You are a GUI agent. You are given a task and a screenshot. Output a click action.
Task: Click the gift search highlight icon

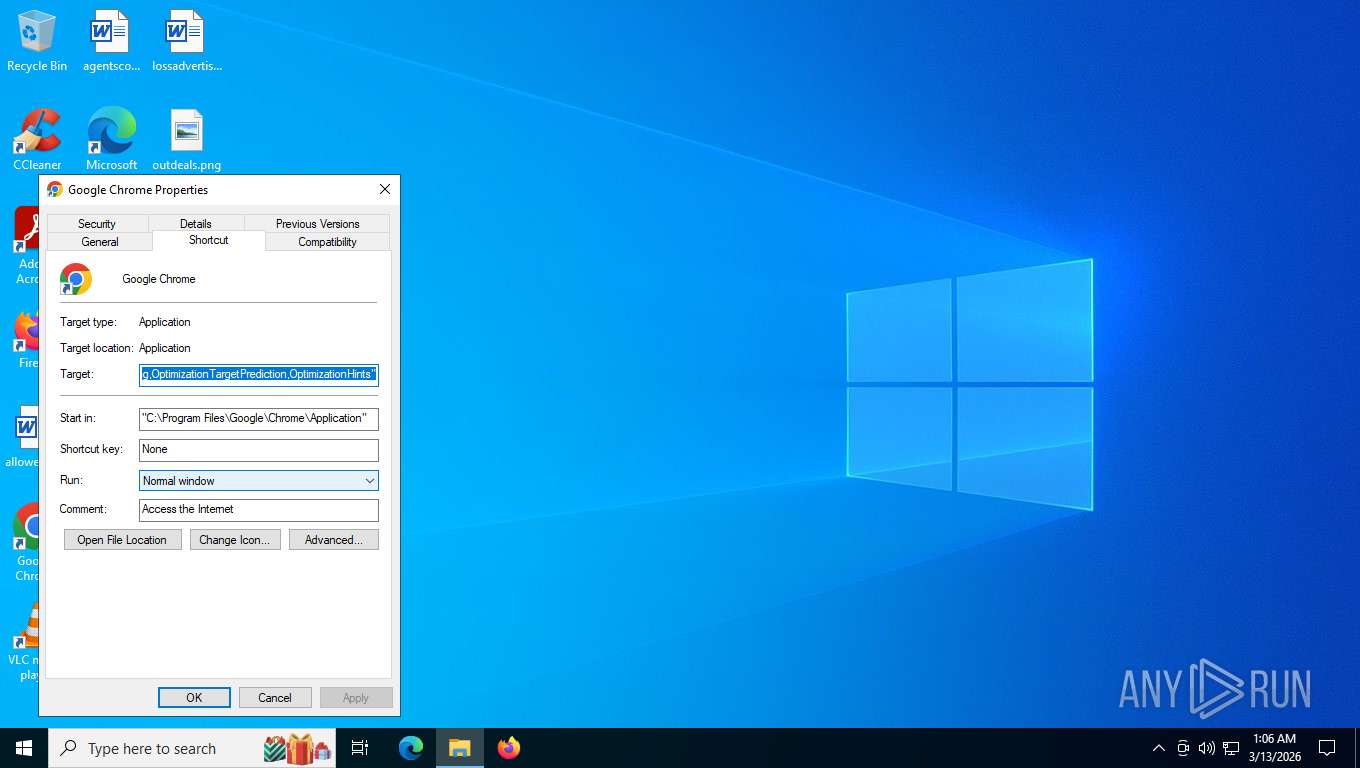[x=298, y=748]
